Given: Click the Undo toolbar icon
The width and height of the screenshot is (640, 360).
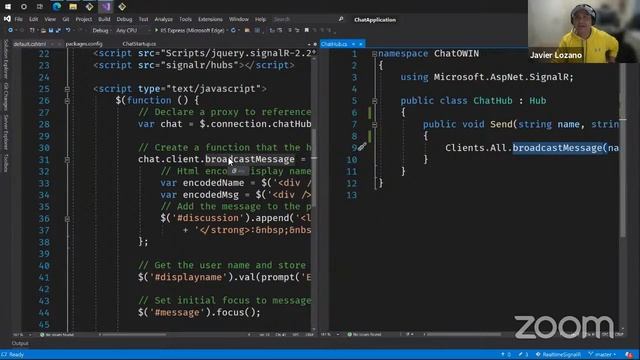Looking at the screenshot, I should (68, 30).
